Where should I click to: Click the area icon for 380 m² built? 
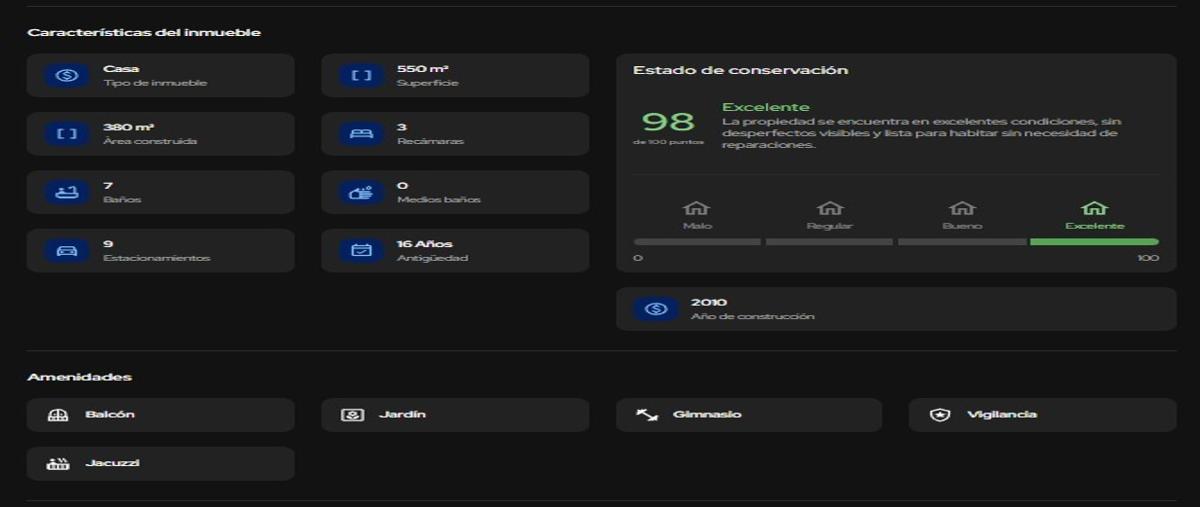(67, 134)
